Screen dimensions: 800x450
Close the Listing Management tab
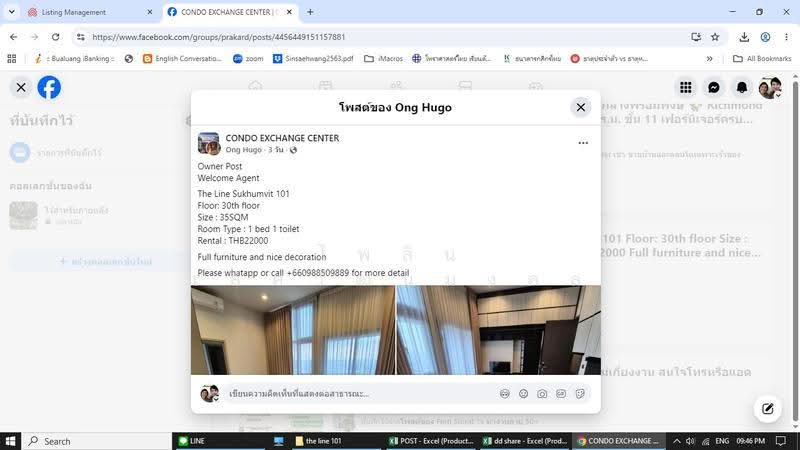pyautogui.click(x=149, y=12)
